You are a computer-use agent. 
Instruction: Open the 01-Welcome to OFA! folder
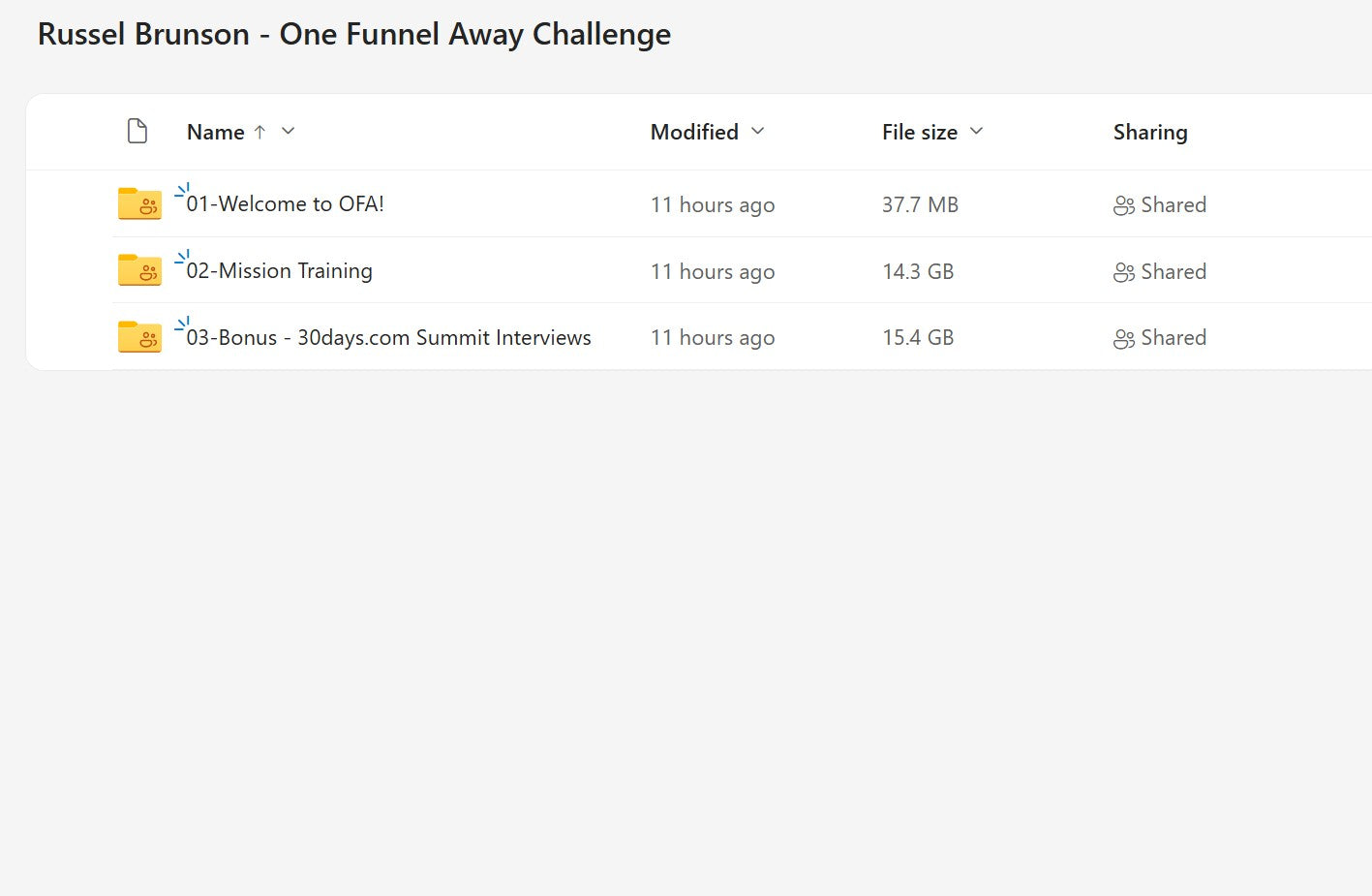pos(285,203)
